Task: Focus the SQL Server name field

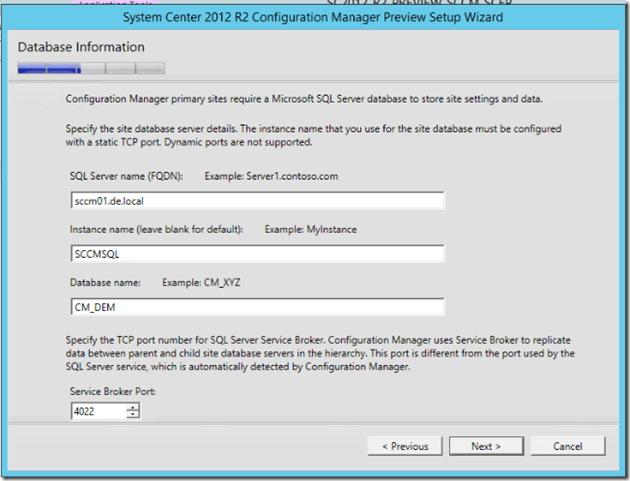Action: 257,200
